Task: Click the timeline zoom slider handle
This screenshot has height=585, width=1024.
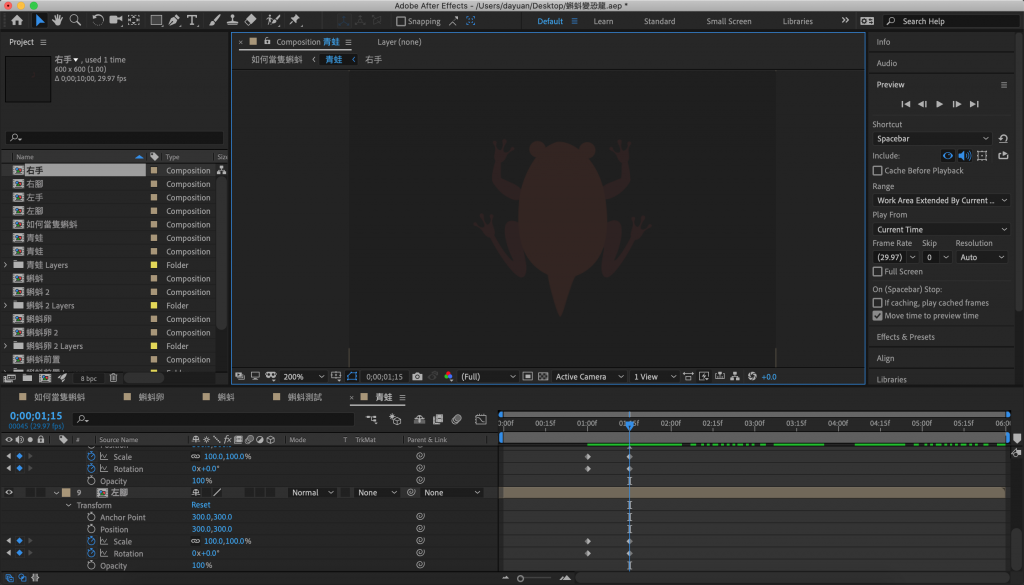Action: pyautogui.click(x=520, y=578)
